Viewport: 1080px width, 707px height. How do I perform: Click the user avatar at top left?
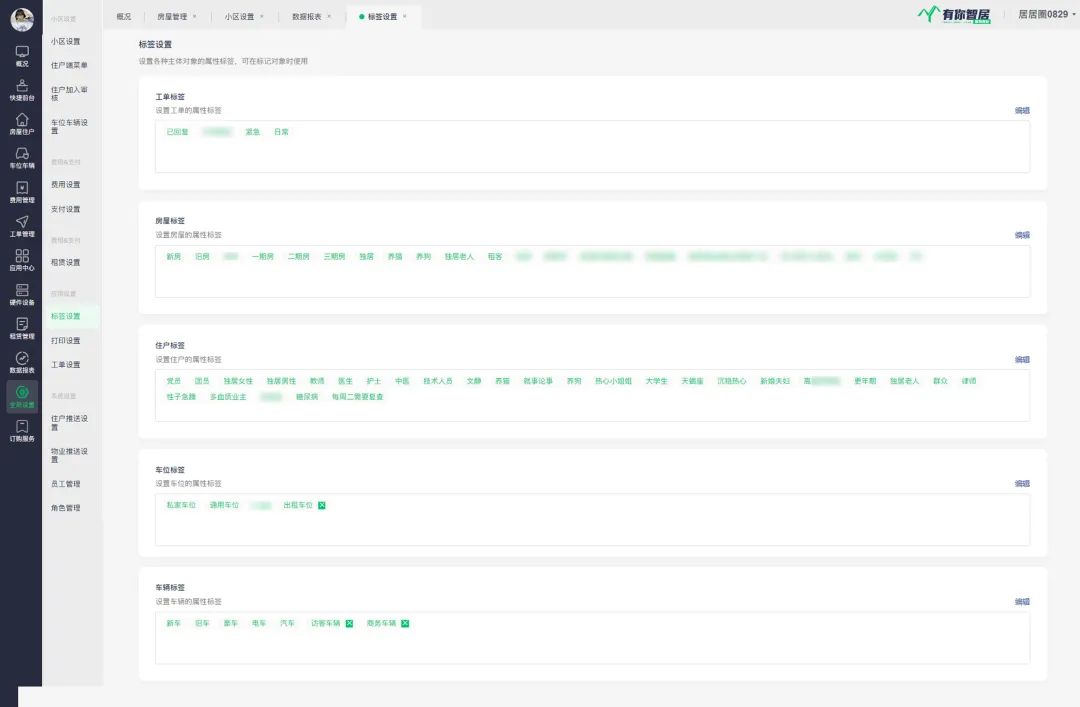[x=21, y=19]
